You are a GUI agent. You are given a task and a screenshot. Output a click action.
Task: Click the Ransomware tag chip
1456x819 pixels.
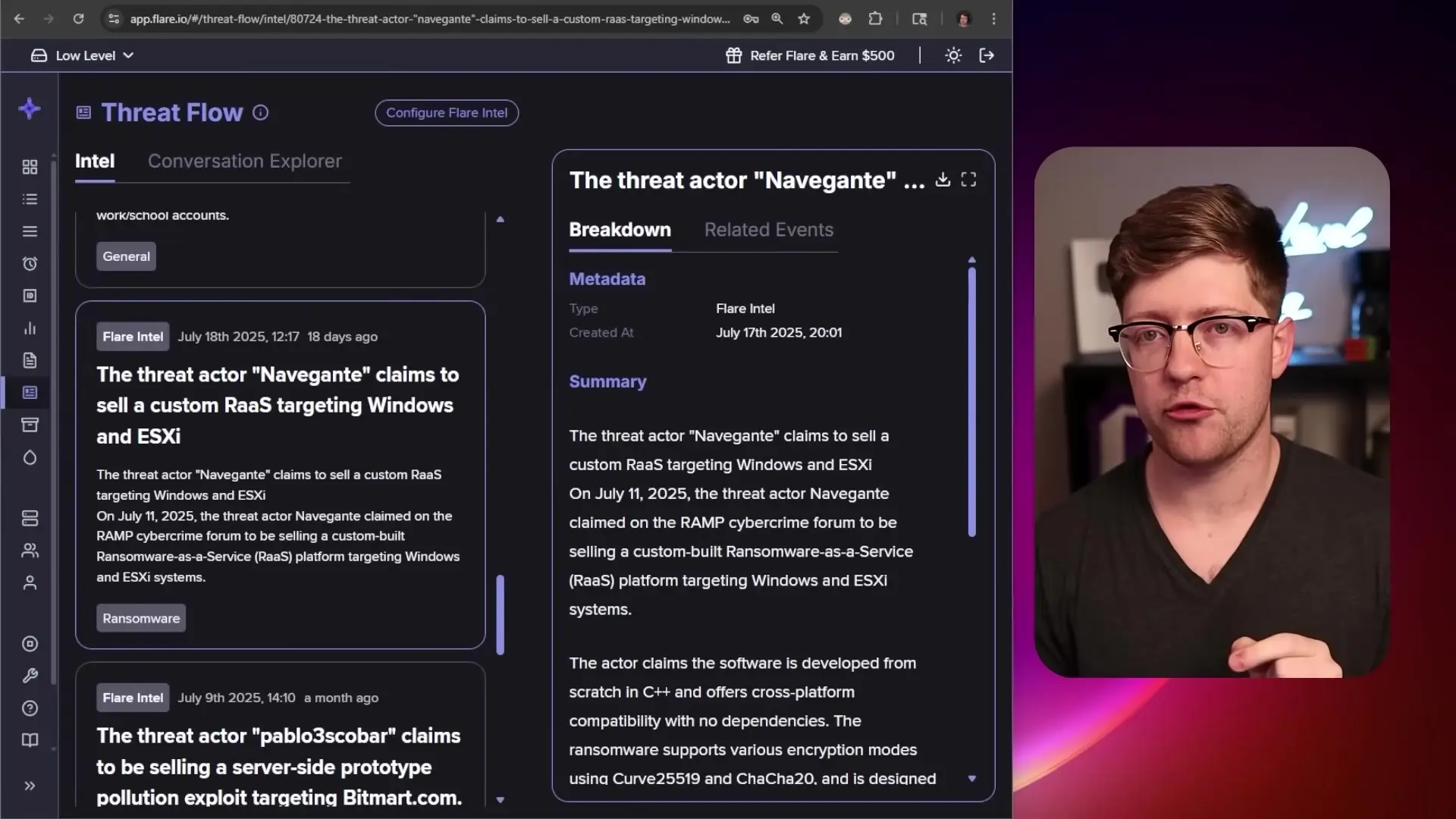(x=141, y=618)
